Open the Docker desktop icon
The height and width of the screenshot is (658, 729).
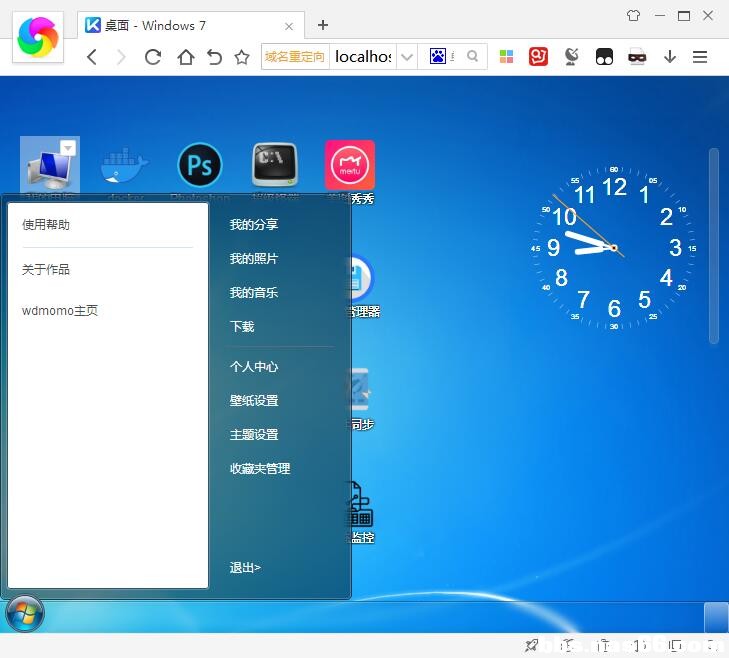[x=124, y=166]
